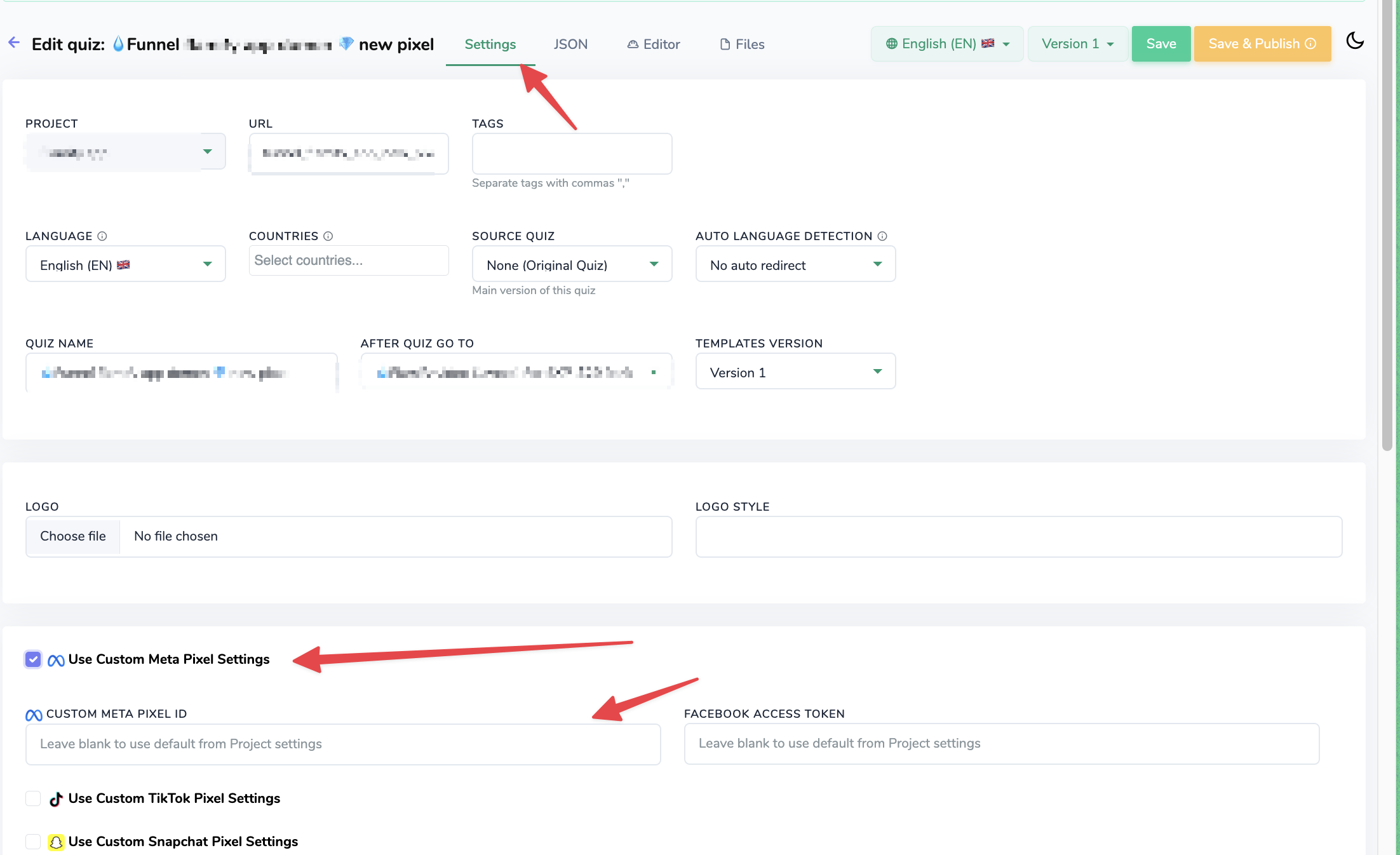Enable Use Custom TikTok Pixel Settings
Viewport: 1400px width, 855px height.
click(x=33, y=798)
